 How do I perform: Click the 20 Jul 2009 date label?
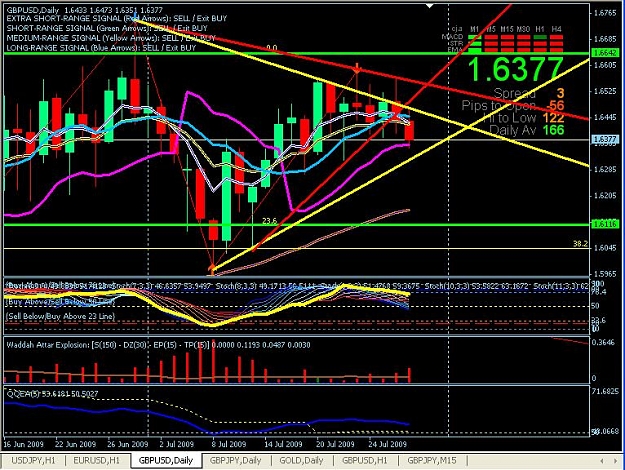335,444
